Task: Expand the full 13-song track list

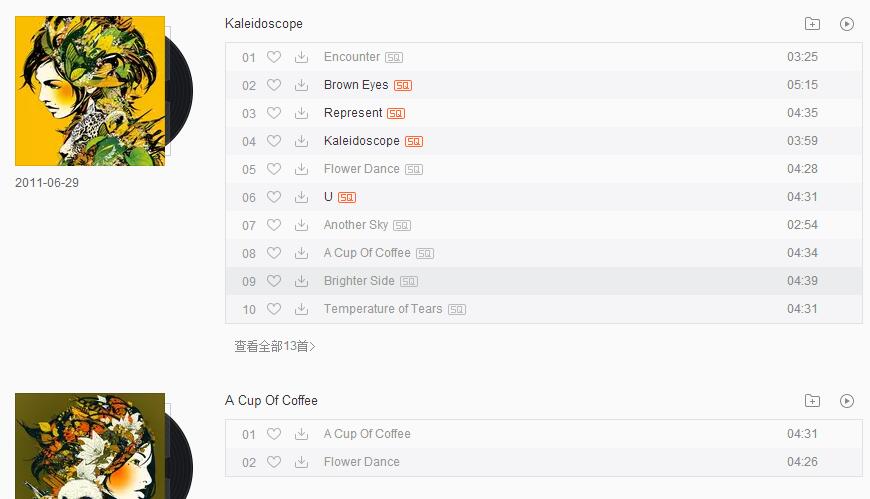Action: [275, 346]
